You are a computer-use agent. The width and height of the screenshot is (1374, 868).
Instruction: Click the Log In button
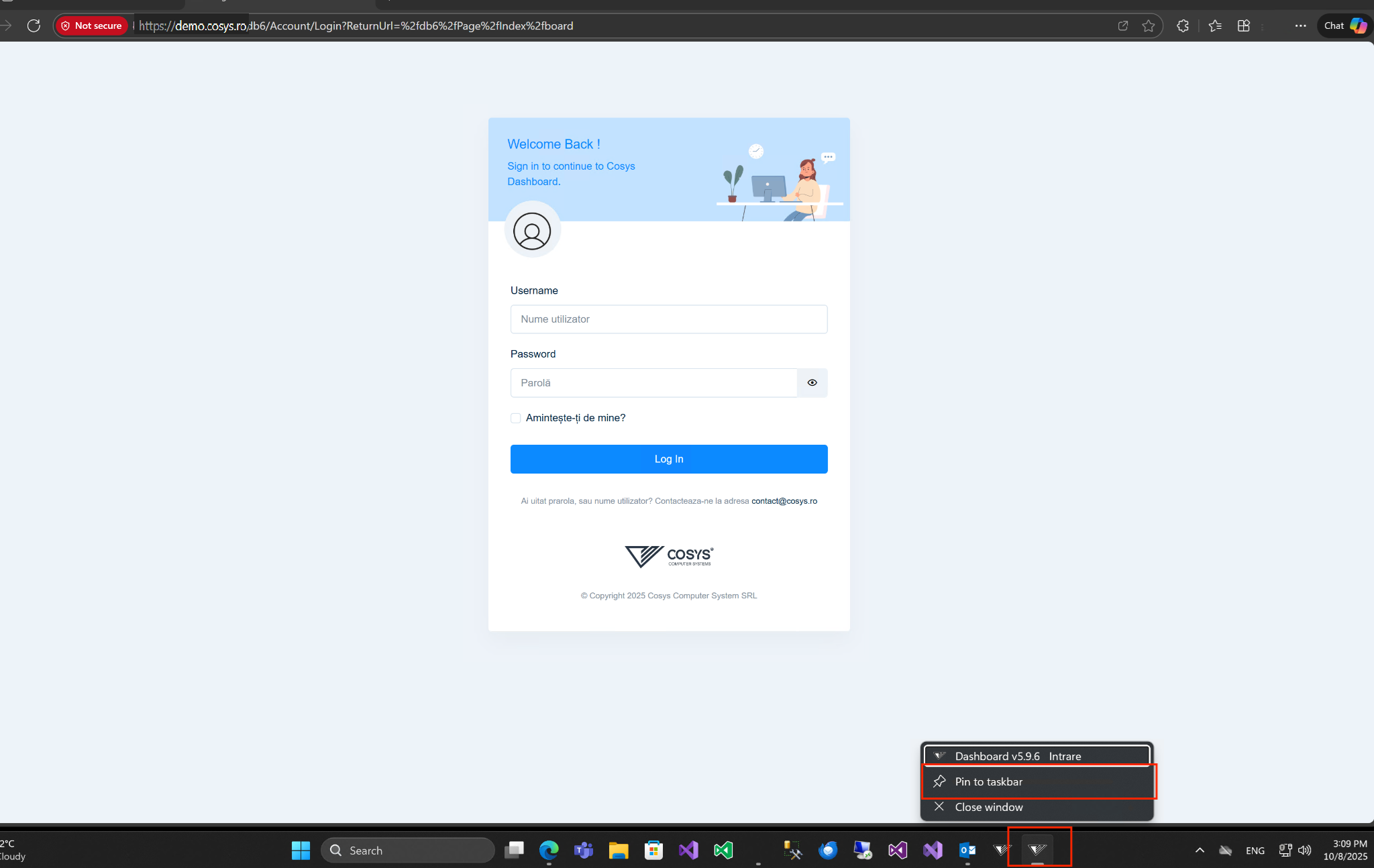click(x=669, y=459)
